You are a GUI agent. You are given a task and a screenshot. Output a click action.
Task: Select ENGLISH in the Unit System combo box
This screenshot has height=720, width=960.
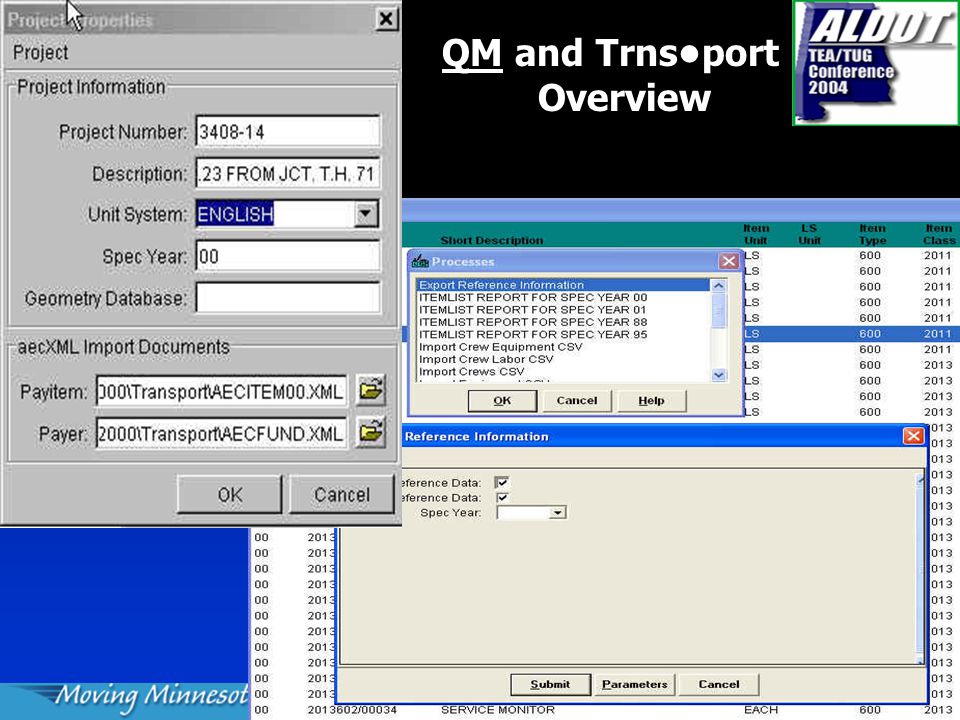point(234,214)
